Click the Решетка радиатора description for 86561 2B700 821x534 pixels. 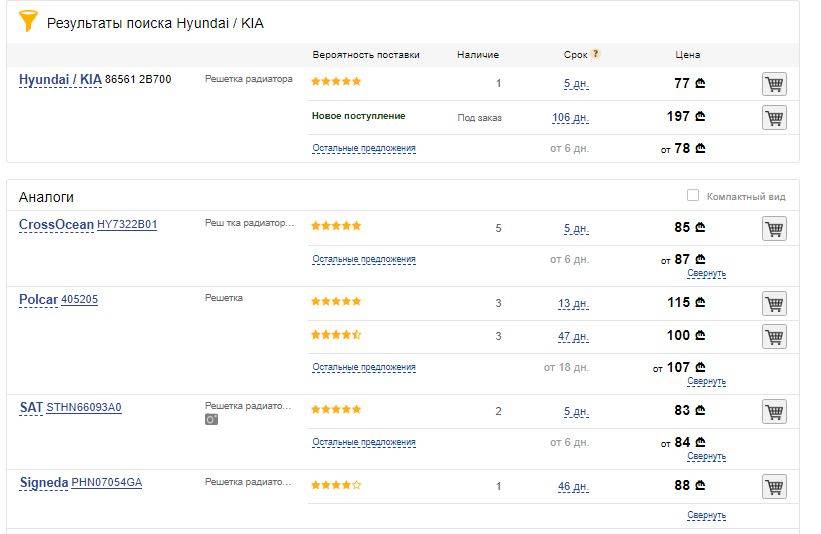(249, 79)
